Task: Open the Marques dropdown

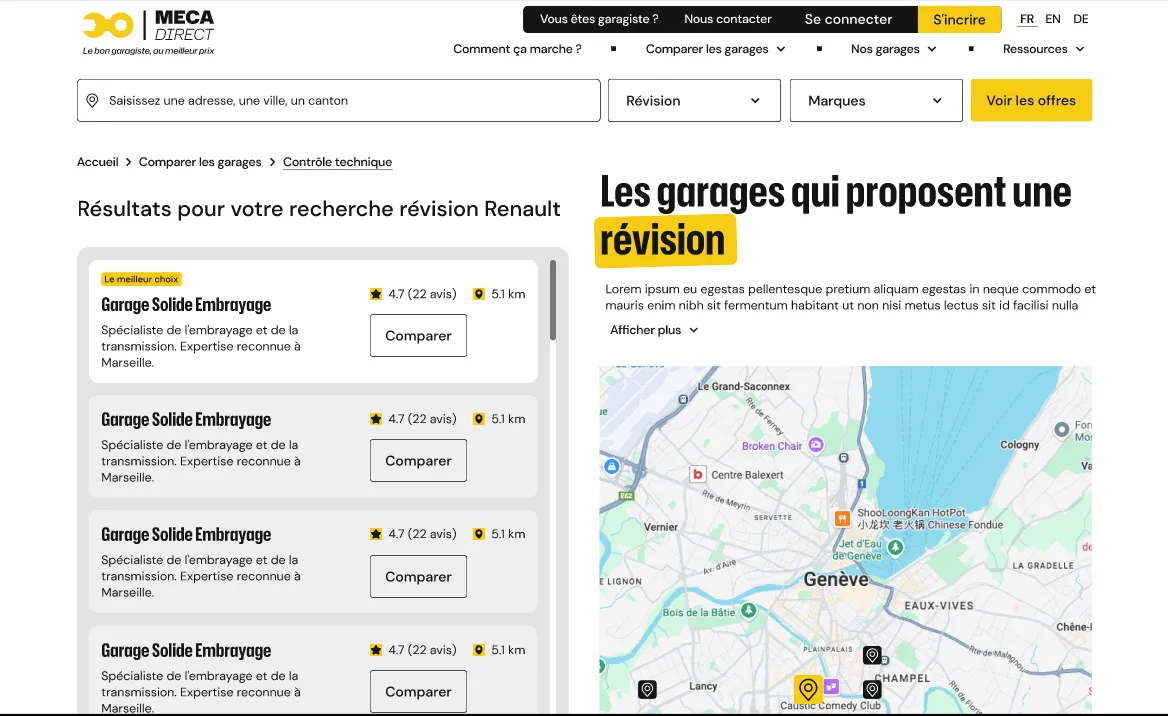Action: pos(876,101)
